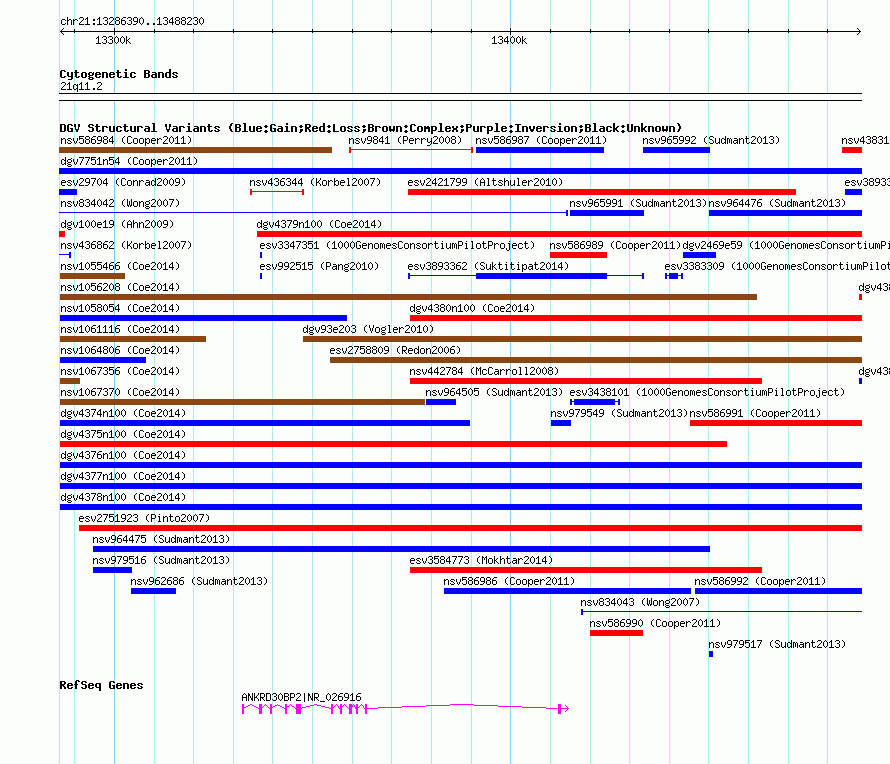
Task: Click the chr21:13286390..13488230 region label
Action: tap(132, 21)
